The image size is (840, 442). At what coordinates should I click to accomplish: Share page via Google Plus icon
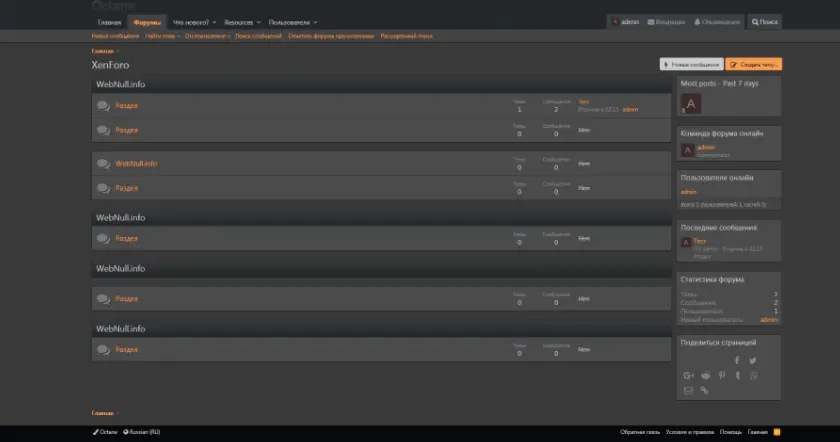(x=689, y=375)
